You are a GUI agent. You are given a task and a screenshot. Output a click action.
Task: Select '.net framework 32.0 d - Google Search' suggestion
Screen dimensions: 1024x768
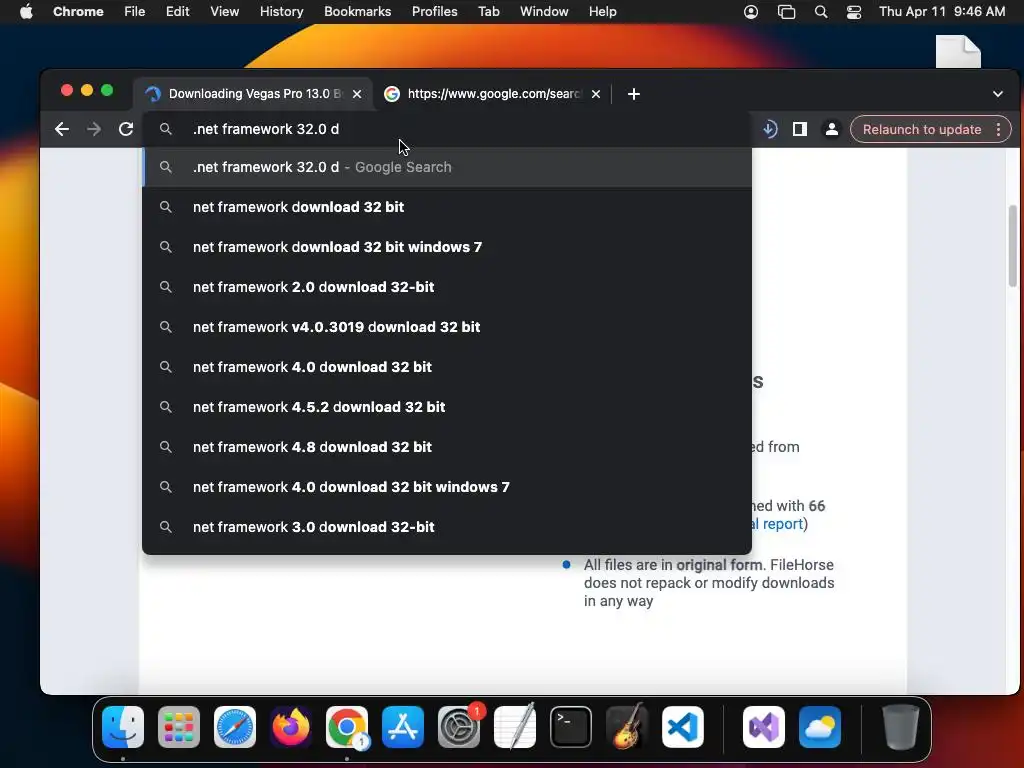447,167
